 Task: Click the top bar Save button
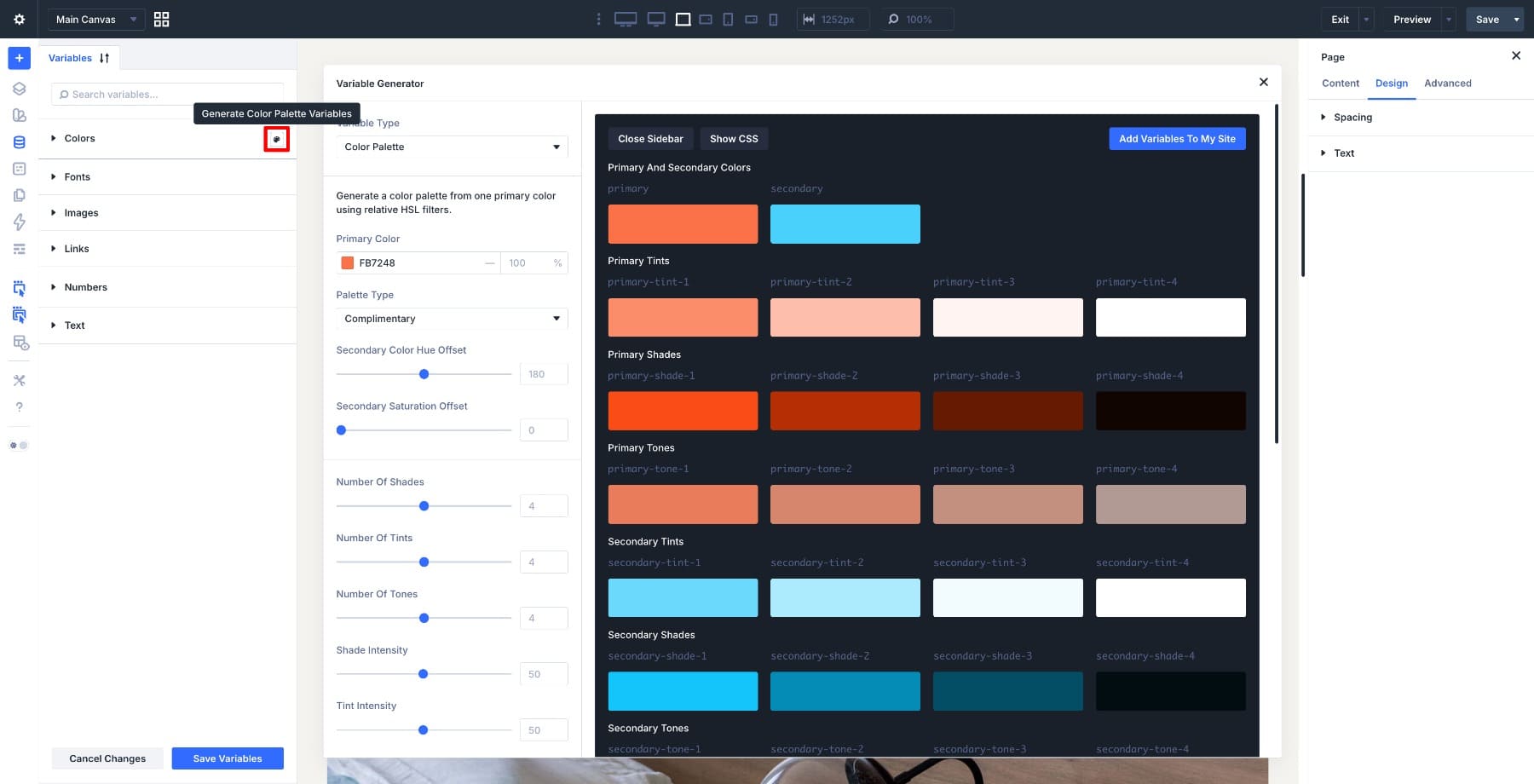click(1487, 19)
